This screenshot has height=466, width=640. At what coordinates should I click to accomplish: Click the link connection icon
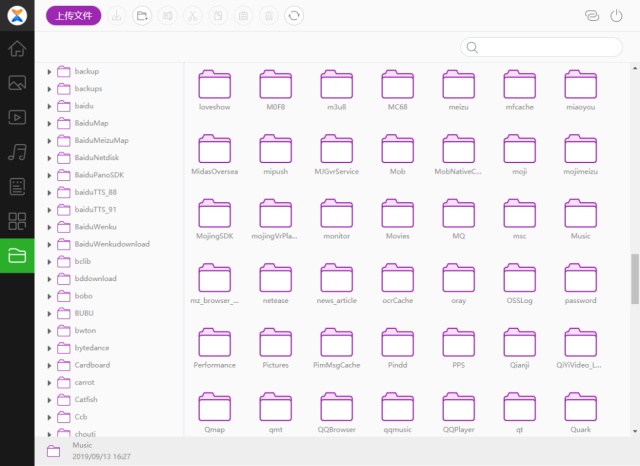(x=592, y=16)
